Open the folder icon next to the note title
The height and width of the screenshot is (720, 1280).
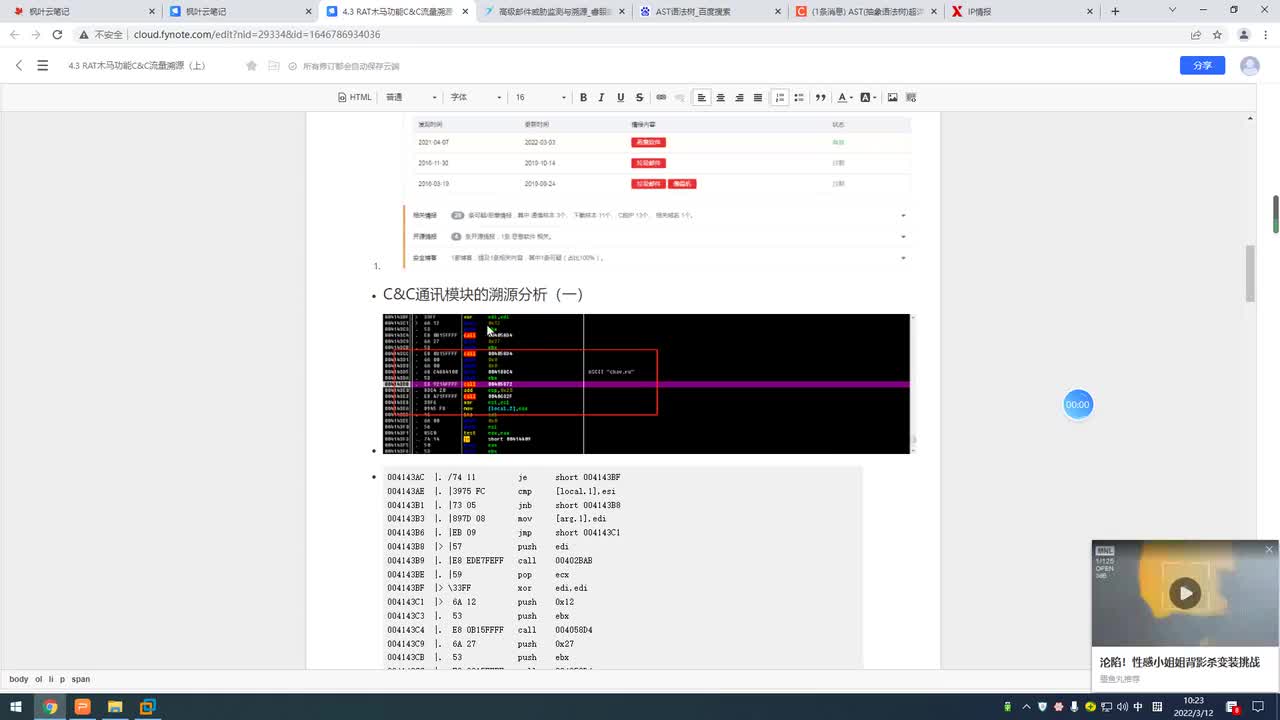click(x=273, y=66)
